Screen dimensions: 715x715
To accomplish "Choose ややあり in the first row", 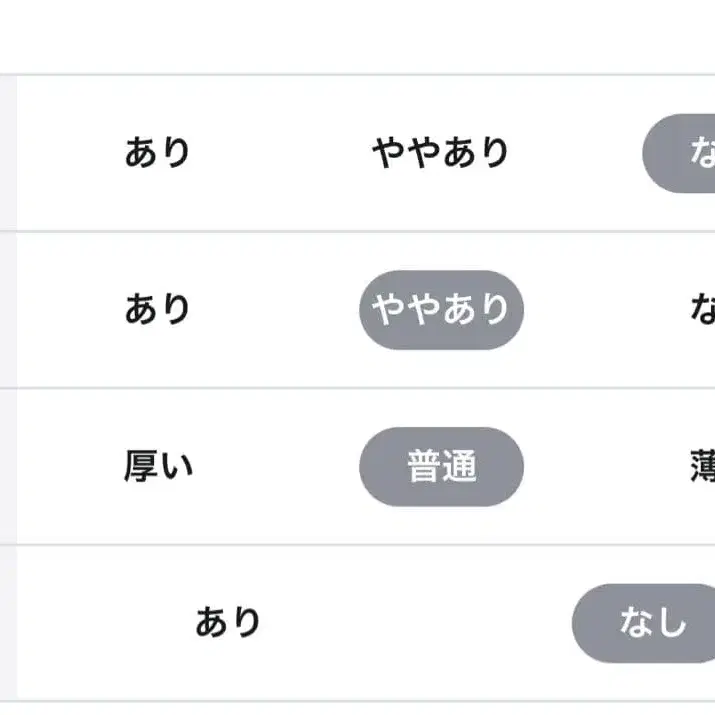I will [441, 153].
